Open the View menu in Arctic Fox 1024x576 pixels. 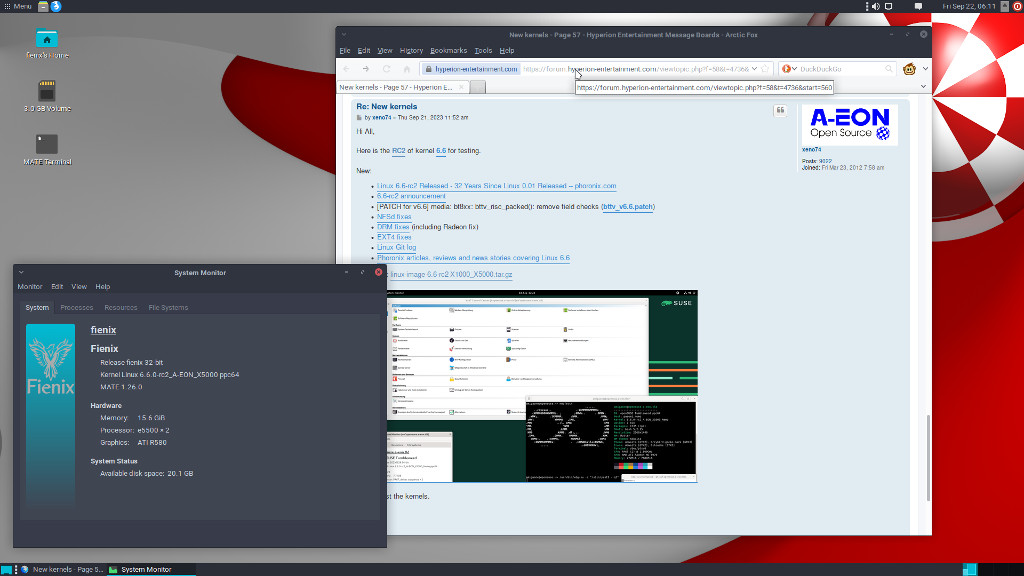click(x=385, y=50)
